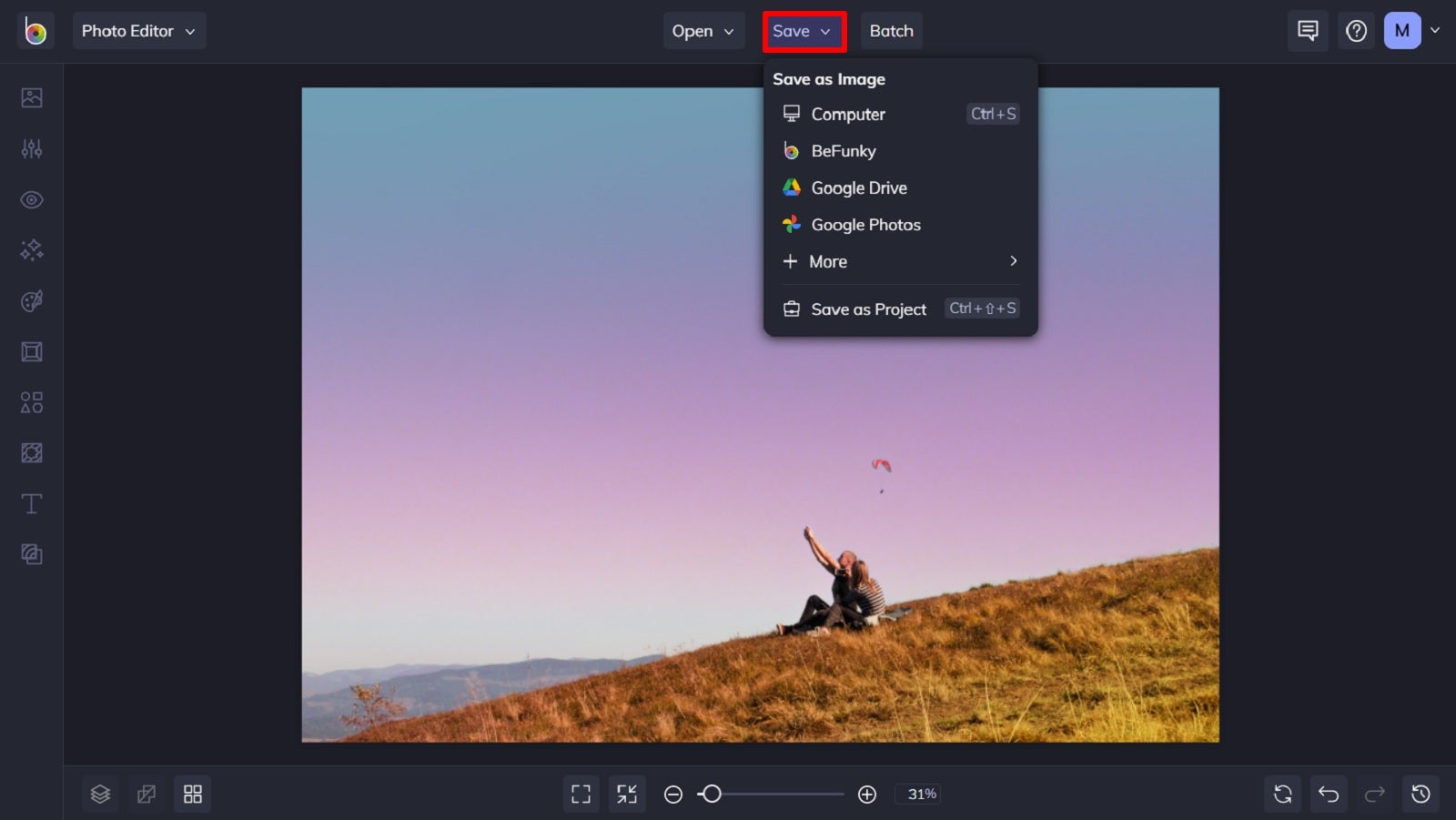
Task: Open the Layers panel at bottom left
Action: pyautogui.click(x=100, y=793)
